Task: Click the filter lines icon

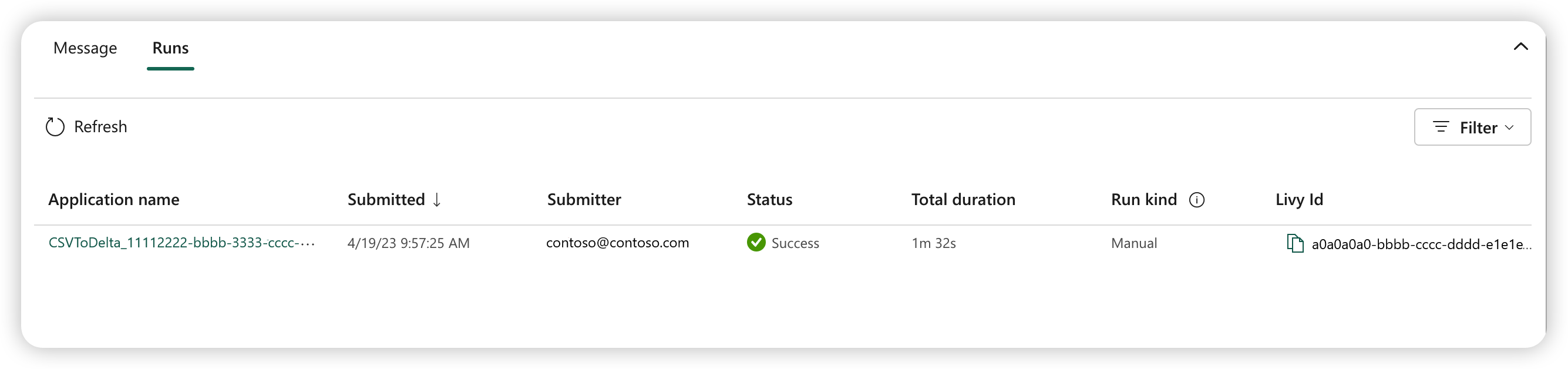Action: [x=1440, y=127]
